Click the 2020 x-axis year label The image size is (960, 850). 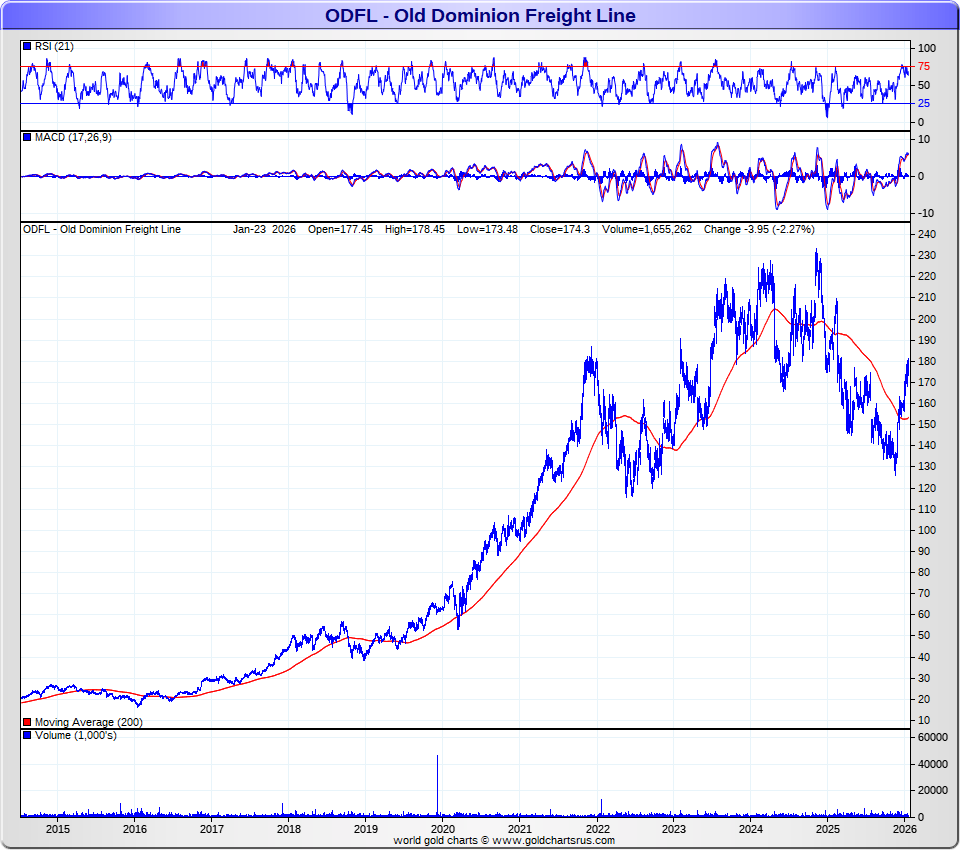pyautogui.click(x=443, y=829)
